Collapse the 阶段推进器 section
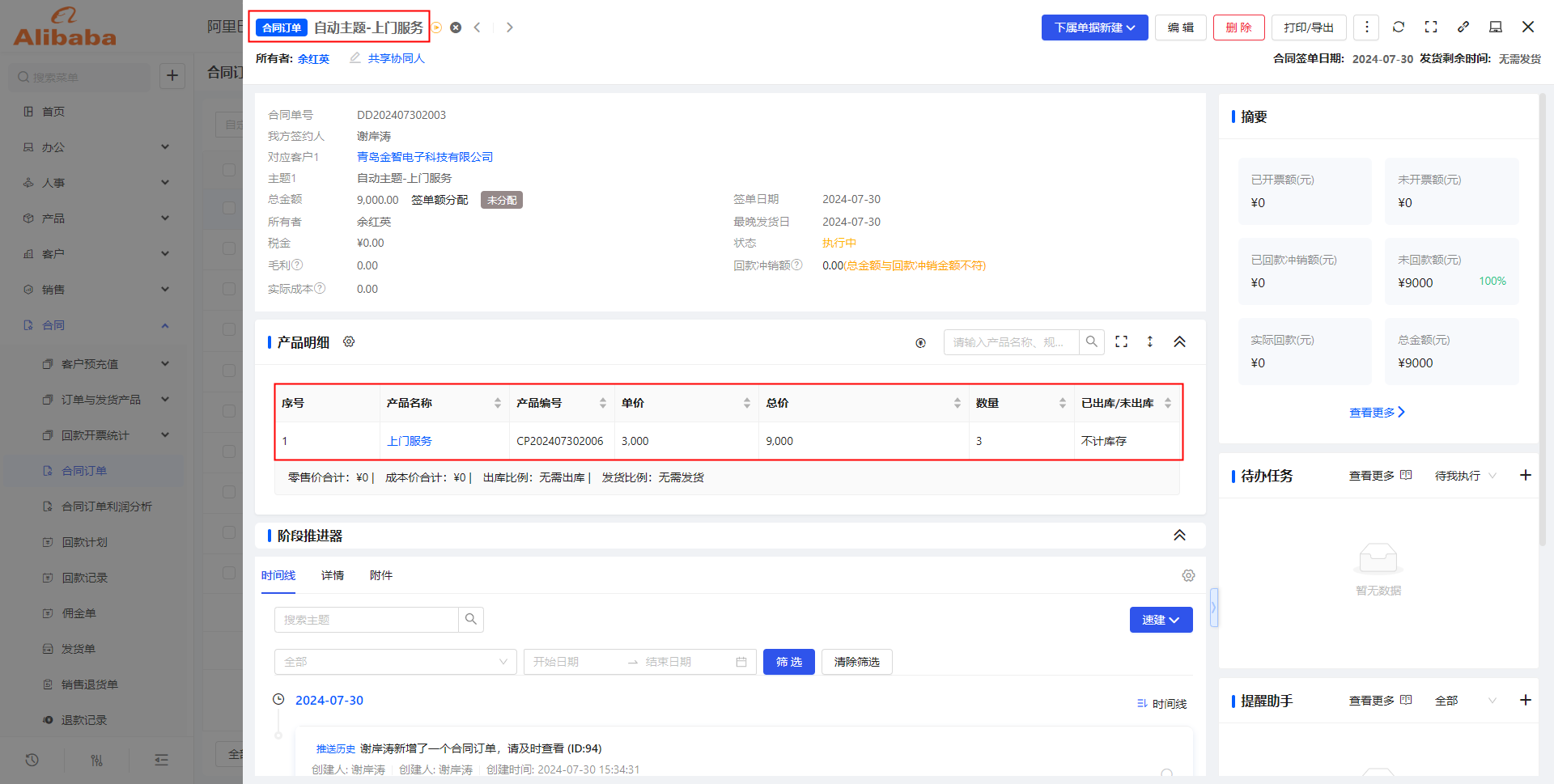 1179,536
